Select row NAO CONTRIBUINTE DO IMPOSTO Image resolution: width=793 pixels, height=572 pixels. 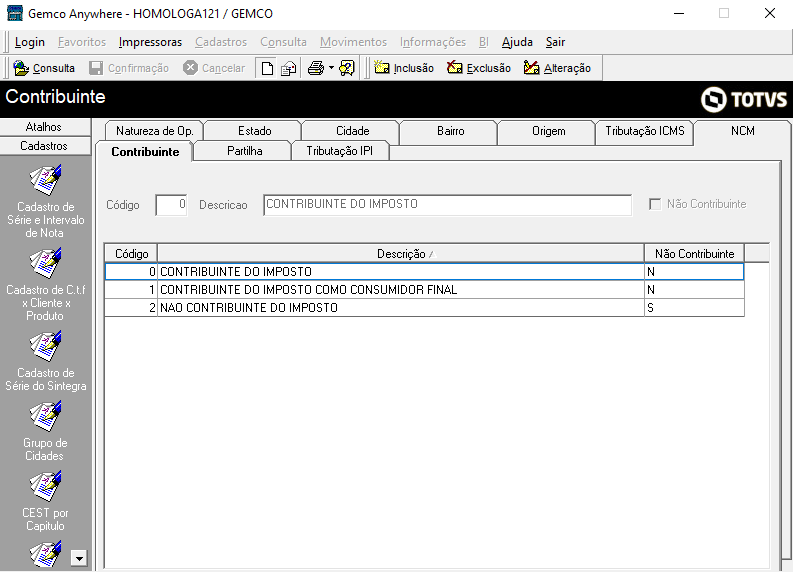point(424,307)
